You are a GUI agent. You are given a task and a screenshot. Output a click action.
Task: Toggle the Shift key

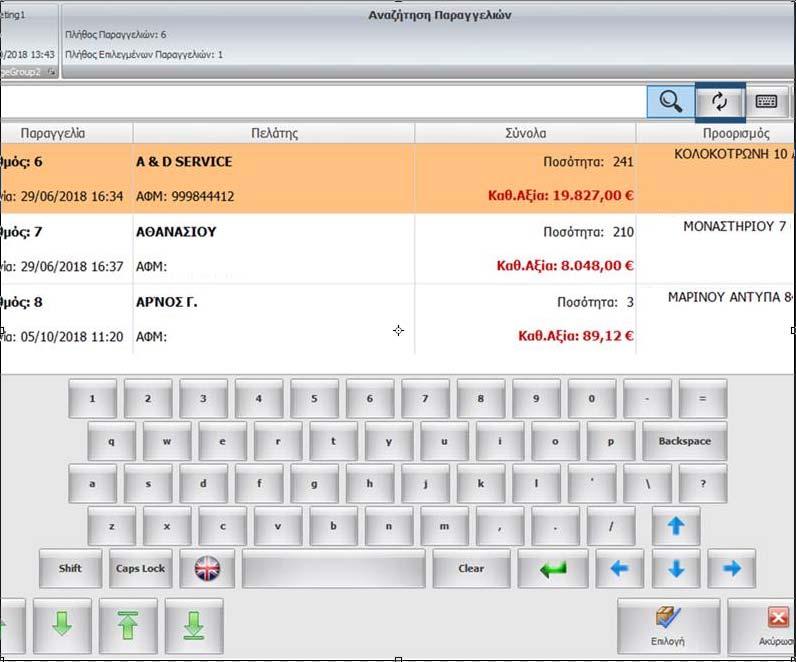coord(70,568)
